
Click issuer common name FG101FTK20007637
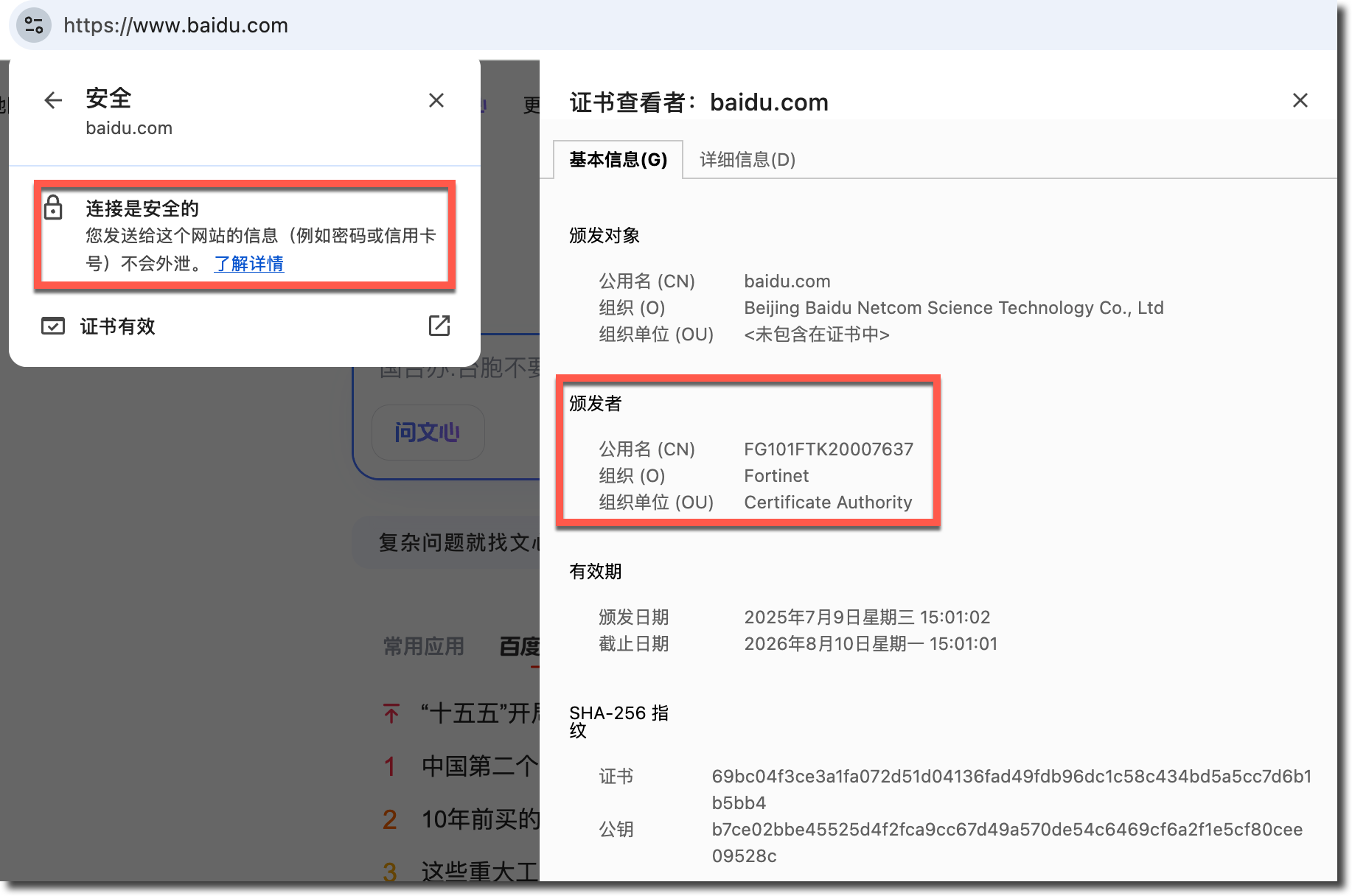tap(828, 449)
